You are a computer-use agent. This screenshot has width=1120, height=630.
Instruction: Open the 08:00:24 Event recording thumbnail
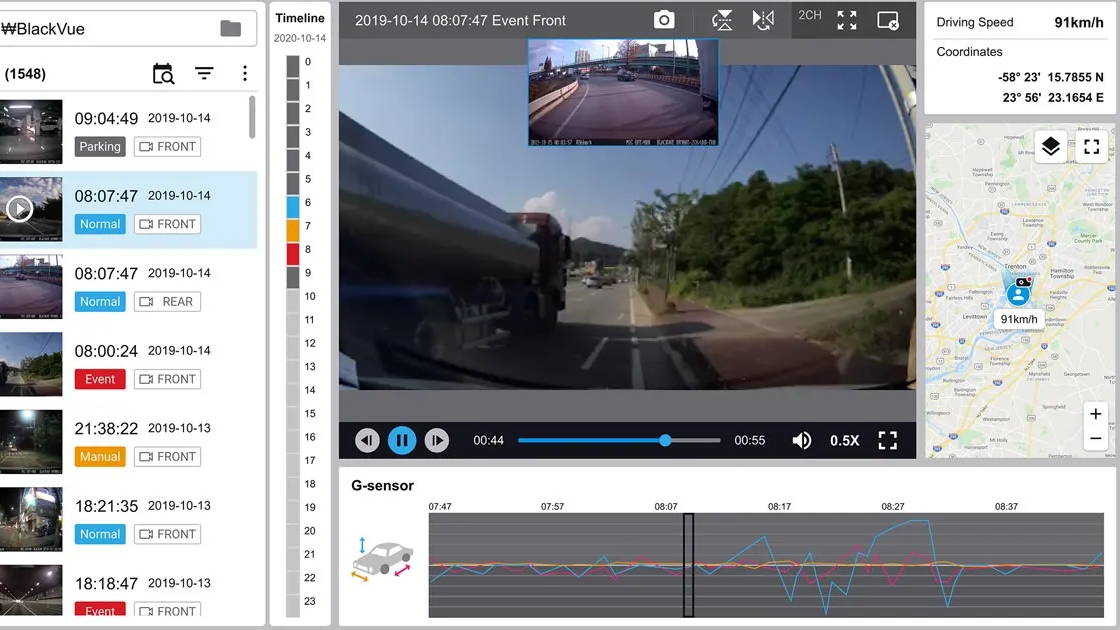pos(31,364)
